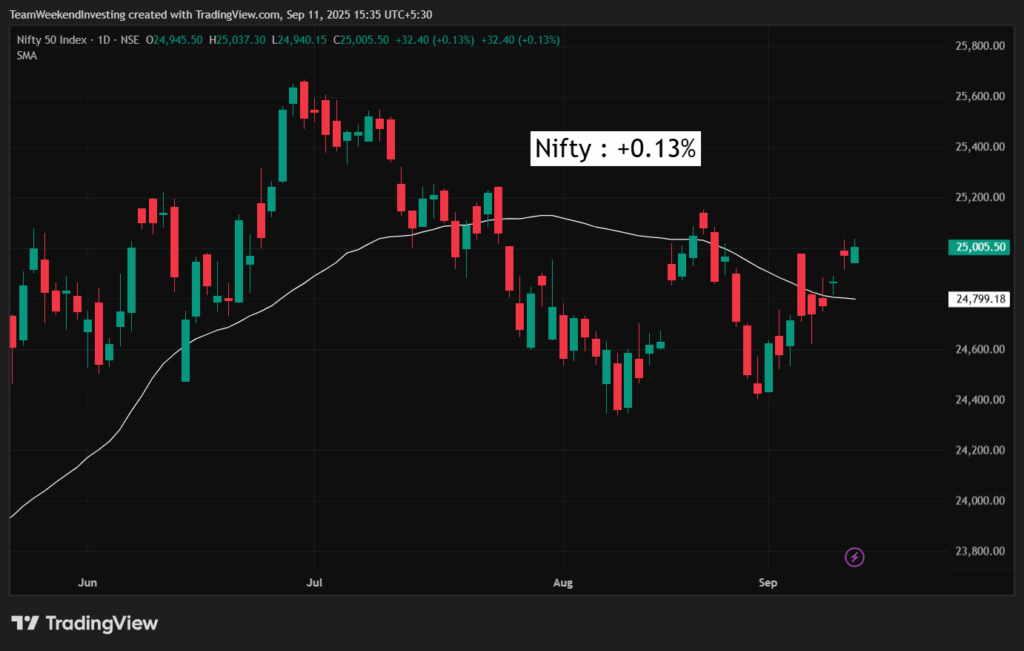Click the 24,600.00 price axis label
Viewport: 1024px width, 651px height.
click(980, 349)
